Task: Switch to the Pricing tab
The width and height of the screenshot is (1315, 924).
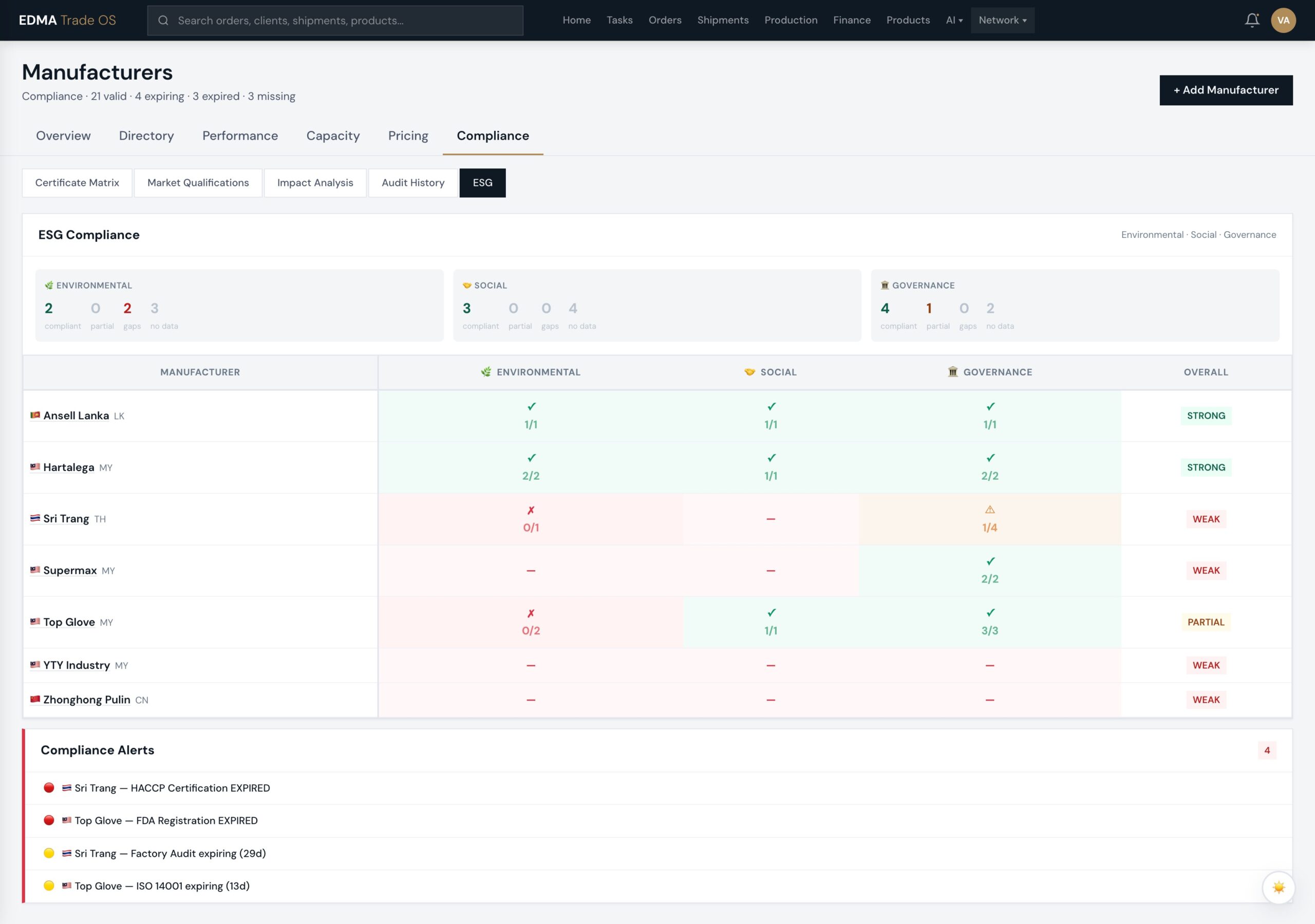Action: (408, 136)
